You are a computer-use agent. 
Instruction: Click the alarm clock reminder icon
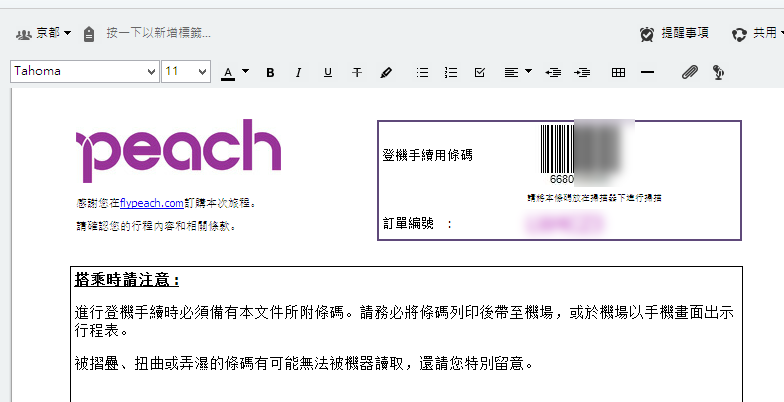pyautogui.click(x=647, y=34)
